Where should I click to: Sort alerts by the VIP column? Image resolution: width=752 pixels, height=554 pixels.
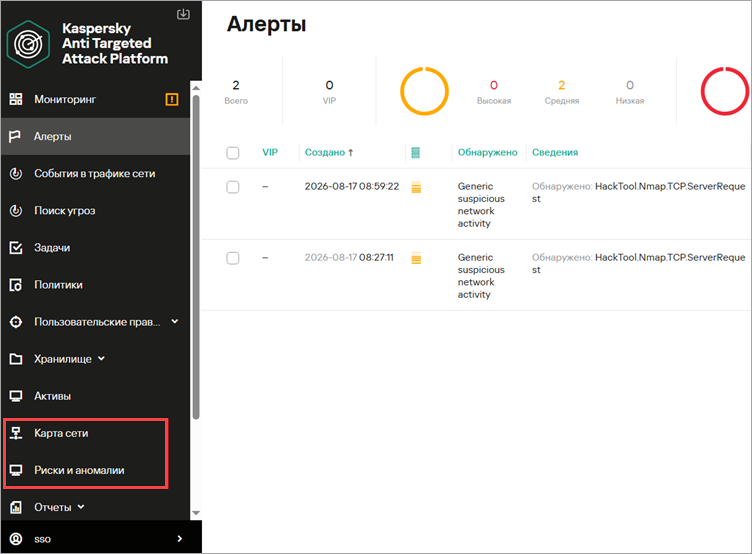click(270, 153)
